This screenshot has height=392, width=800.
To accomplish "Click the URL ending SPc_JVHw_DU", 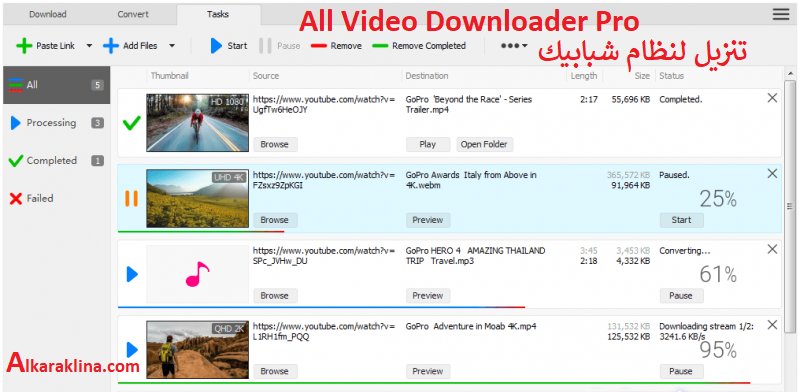I will [324, 256].
